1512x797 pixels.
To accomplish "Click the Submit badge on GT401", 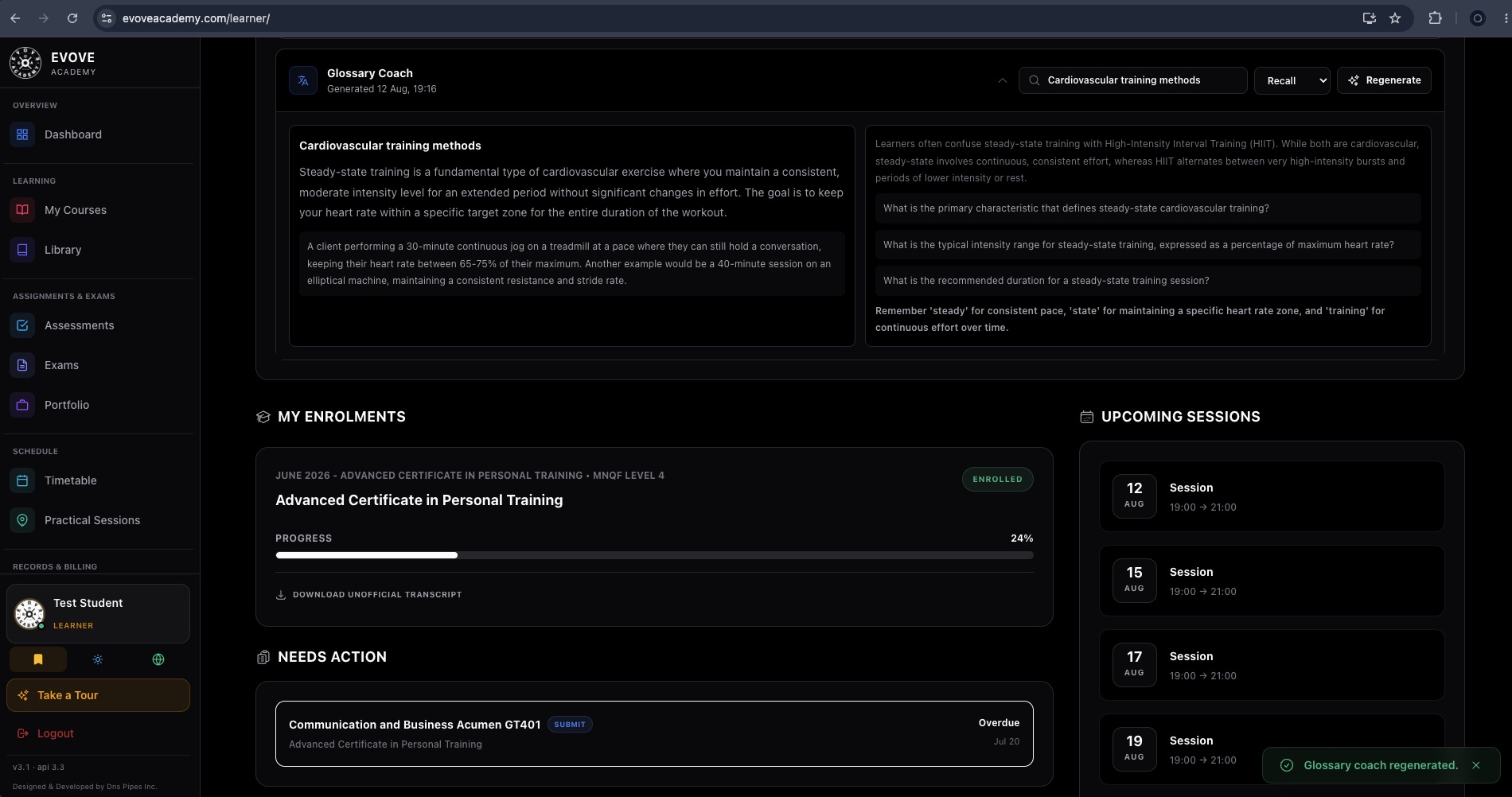I will (570, 725).
